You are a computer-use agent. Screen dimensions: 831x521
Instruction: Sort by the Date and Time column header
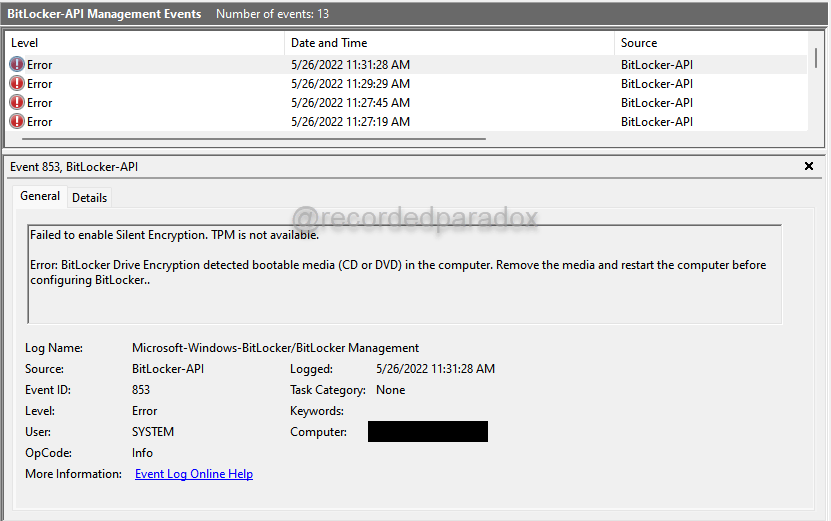coord(449,43)
